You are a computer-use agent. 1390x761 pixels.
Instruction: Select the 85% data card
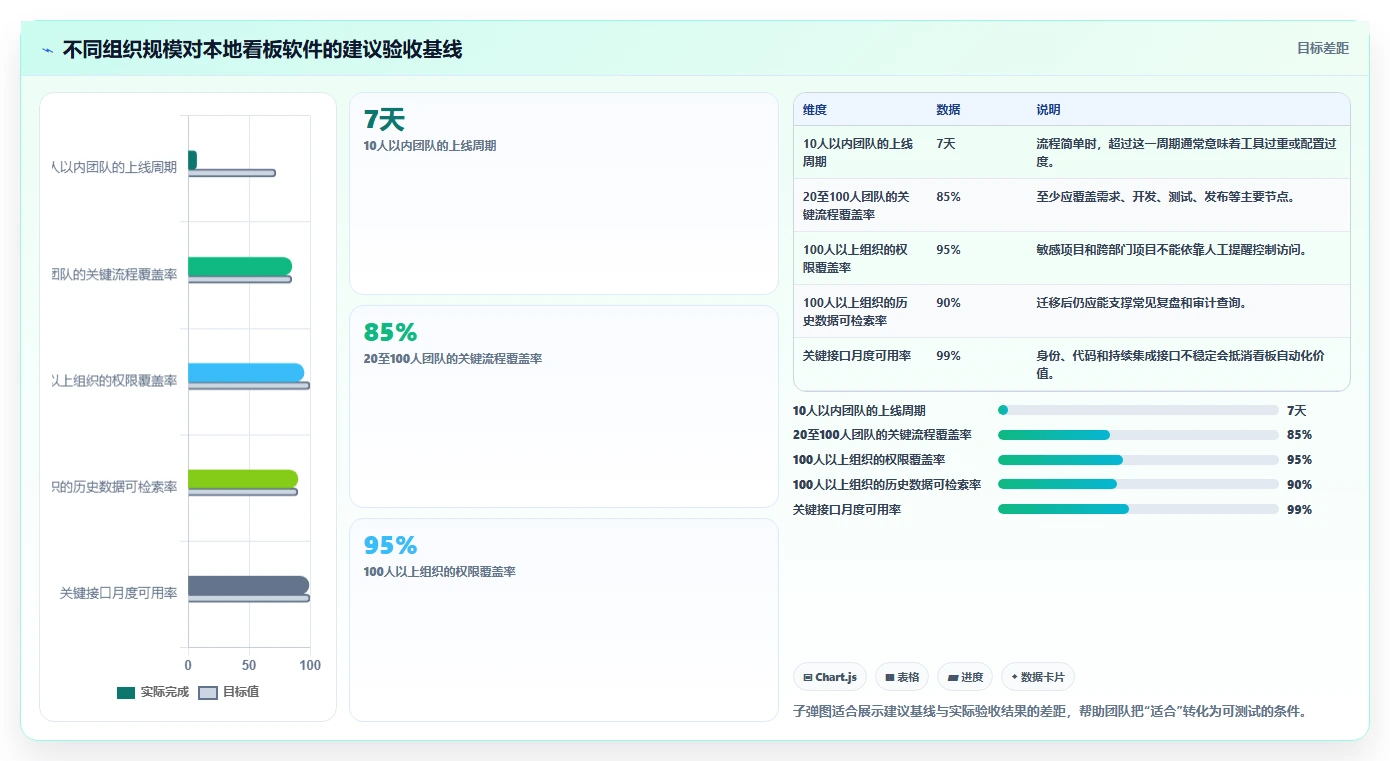pos(563,406)
